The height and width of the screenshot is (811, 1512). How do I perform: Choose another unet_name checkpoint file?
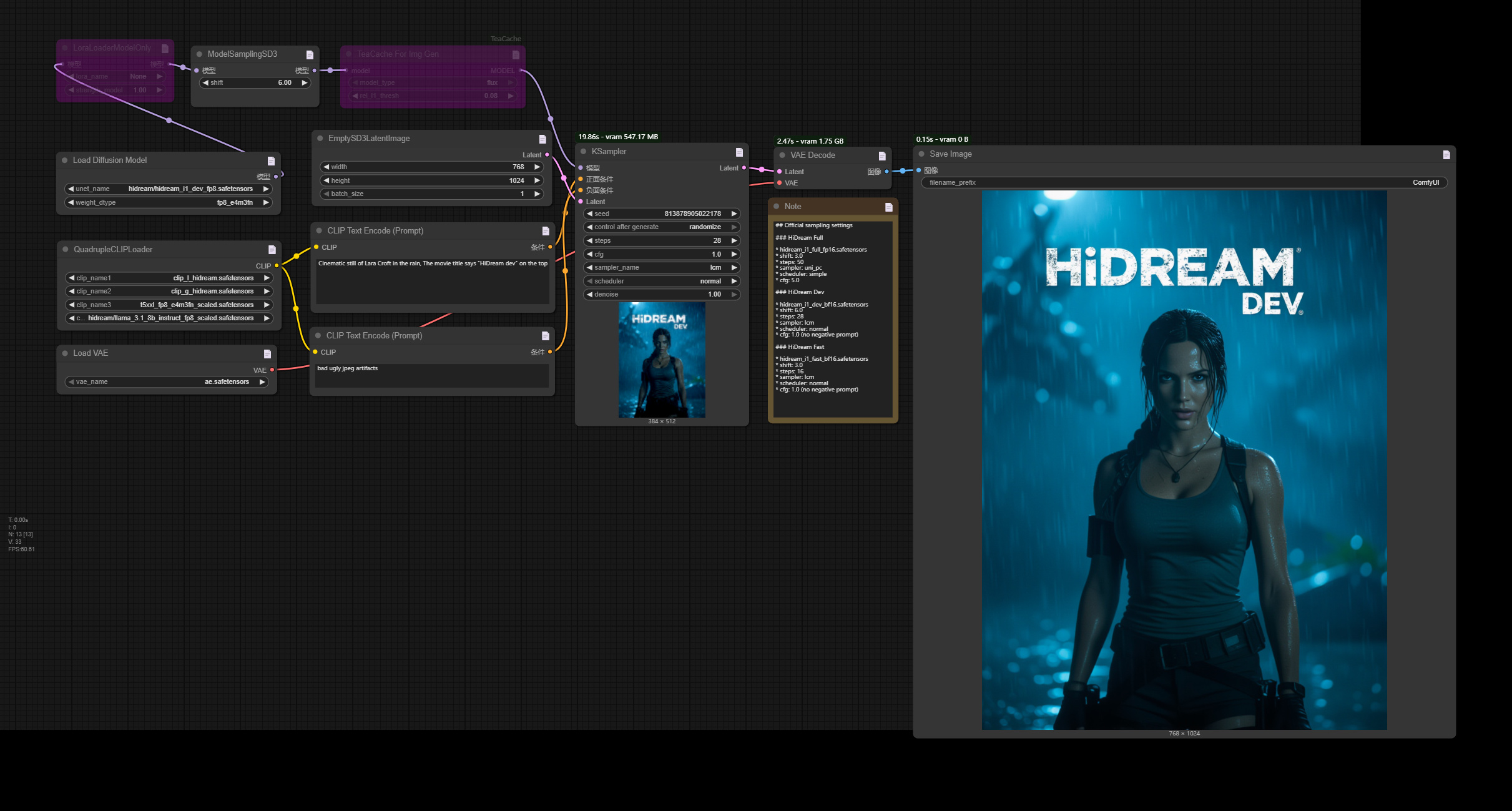coord(169,189)
